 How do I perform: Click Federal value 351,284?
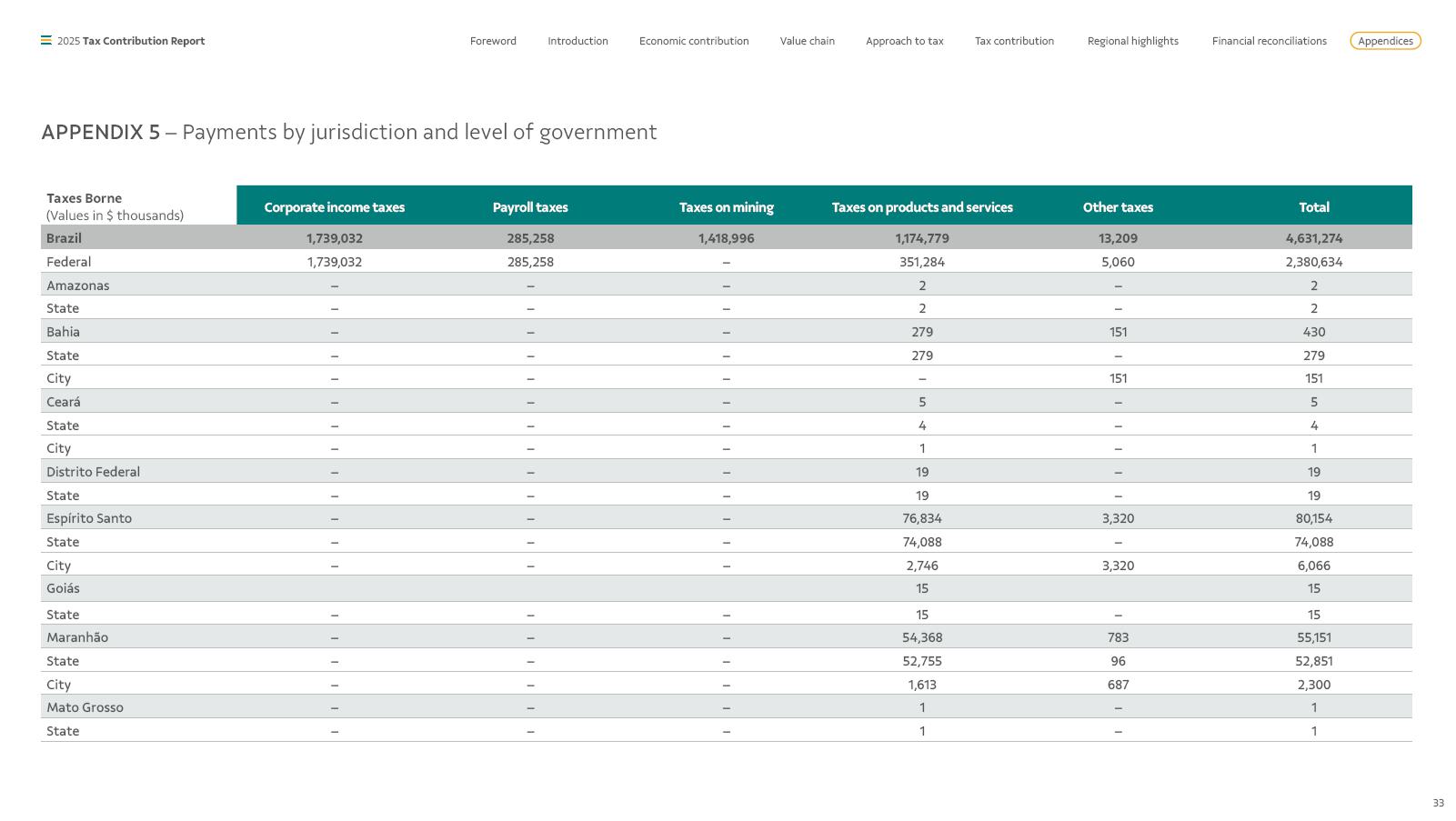coord(922,262)
